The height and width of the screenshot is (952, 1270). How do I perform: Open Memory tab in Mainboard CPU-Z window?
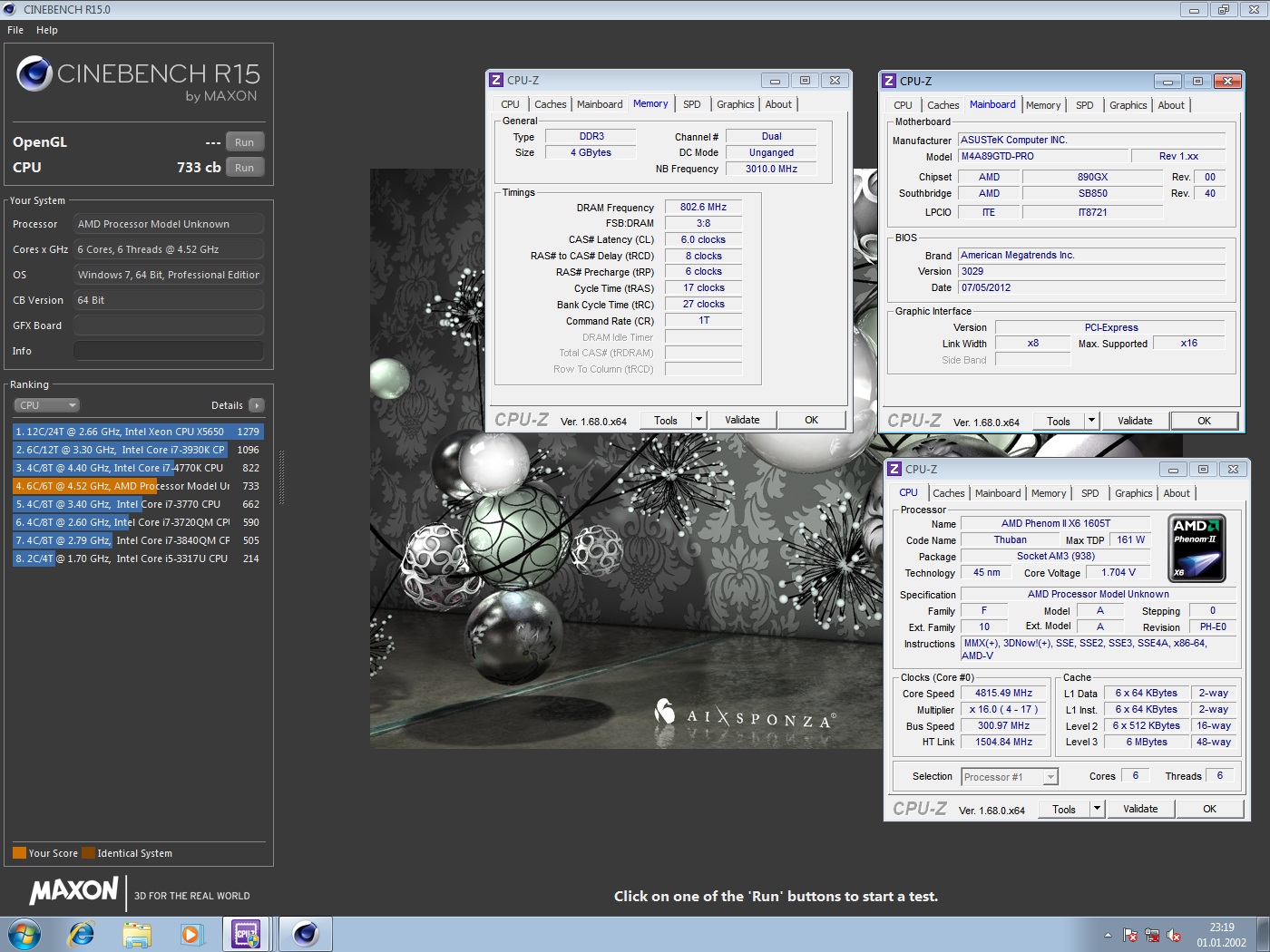tap(1043, 105)
